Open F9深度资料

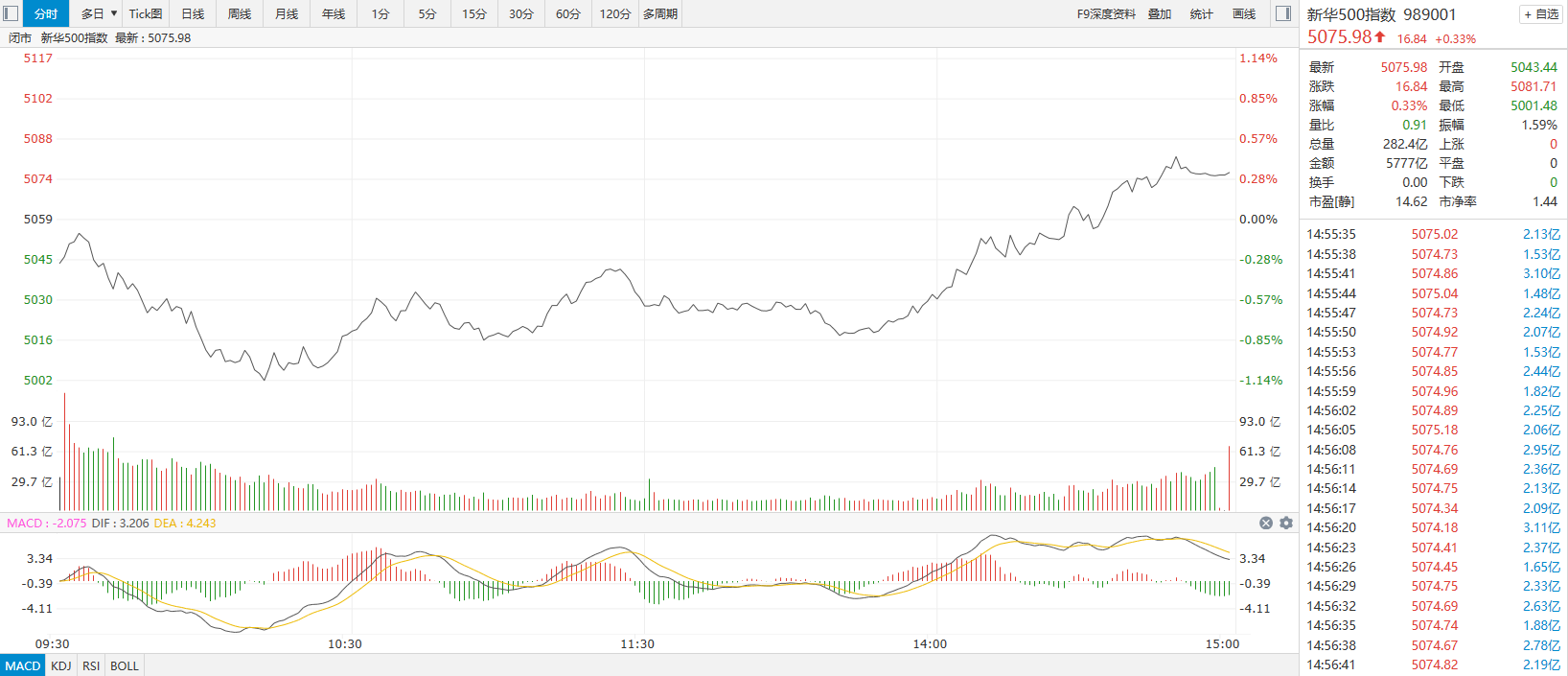(1106, 13)
